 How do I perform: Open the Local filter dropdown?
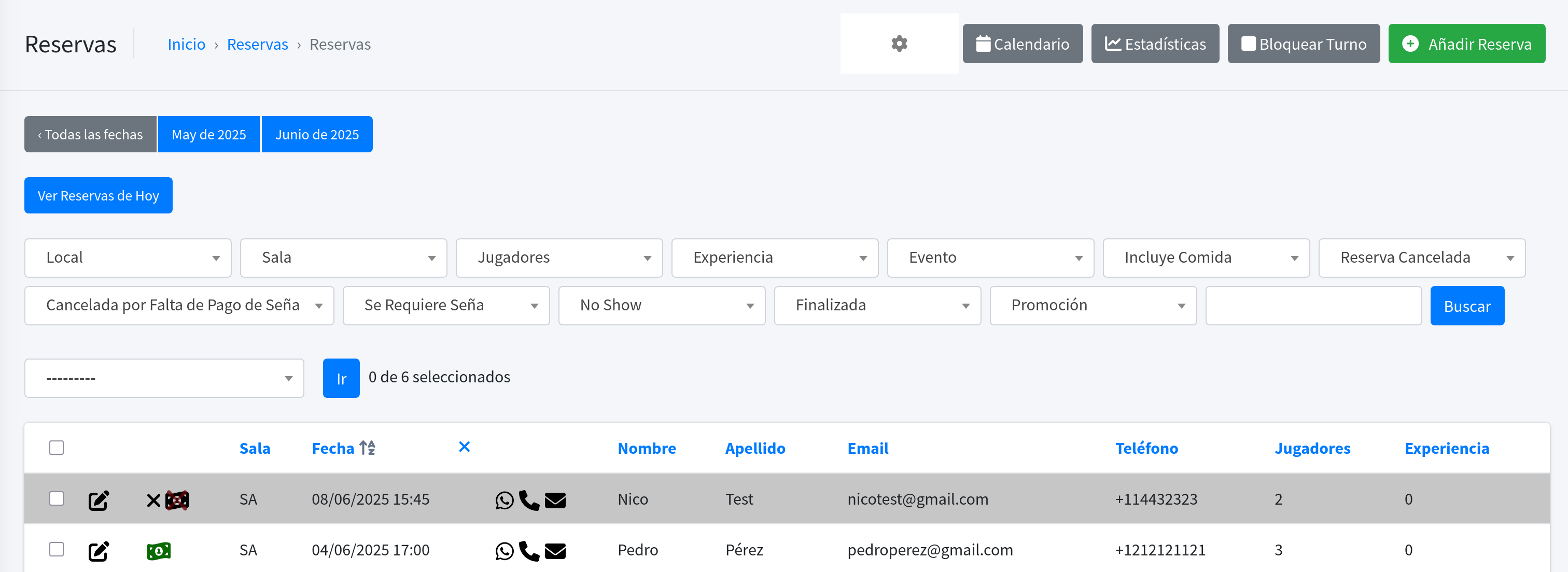coord(128,258)
